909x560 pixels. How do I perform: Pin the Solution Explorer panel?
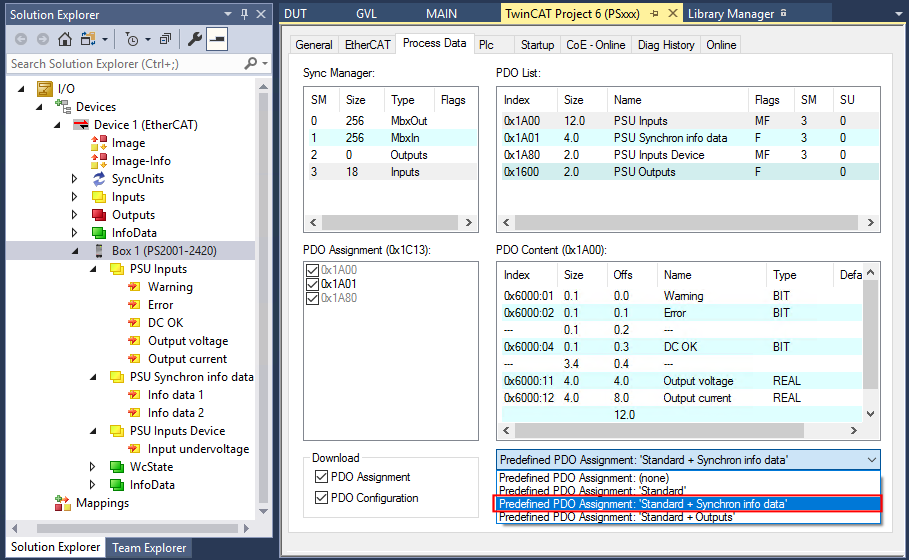tap(244, 14)
